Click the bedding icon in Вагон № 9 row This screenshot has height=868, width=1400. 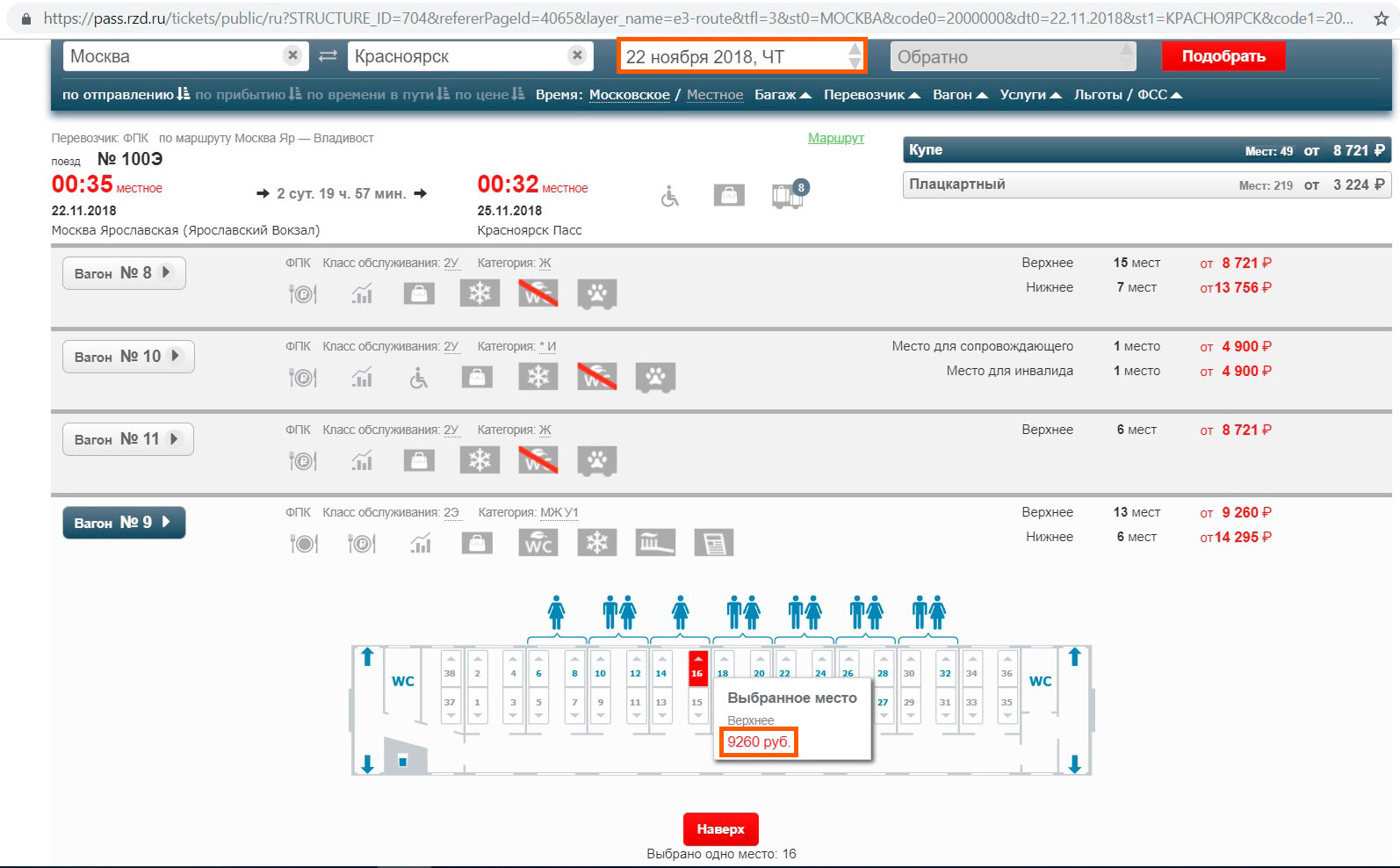[x=655, y=543]
